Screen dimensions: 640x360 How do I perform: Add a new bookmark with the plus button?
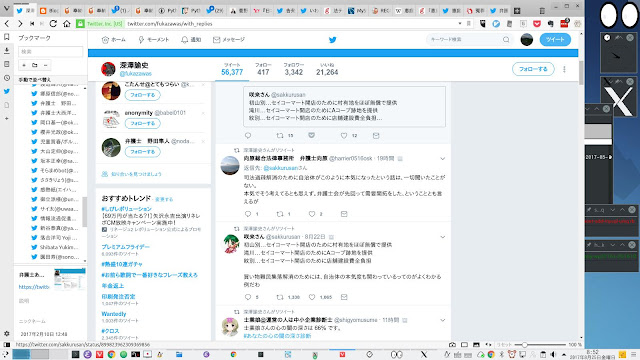[24, 65]
